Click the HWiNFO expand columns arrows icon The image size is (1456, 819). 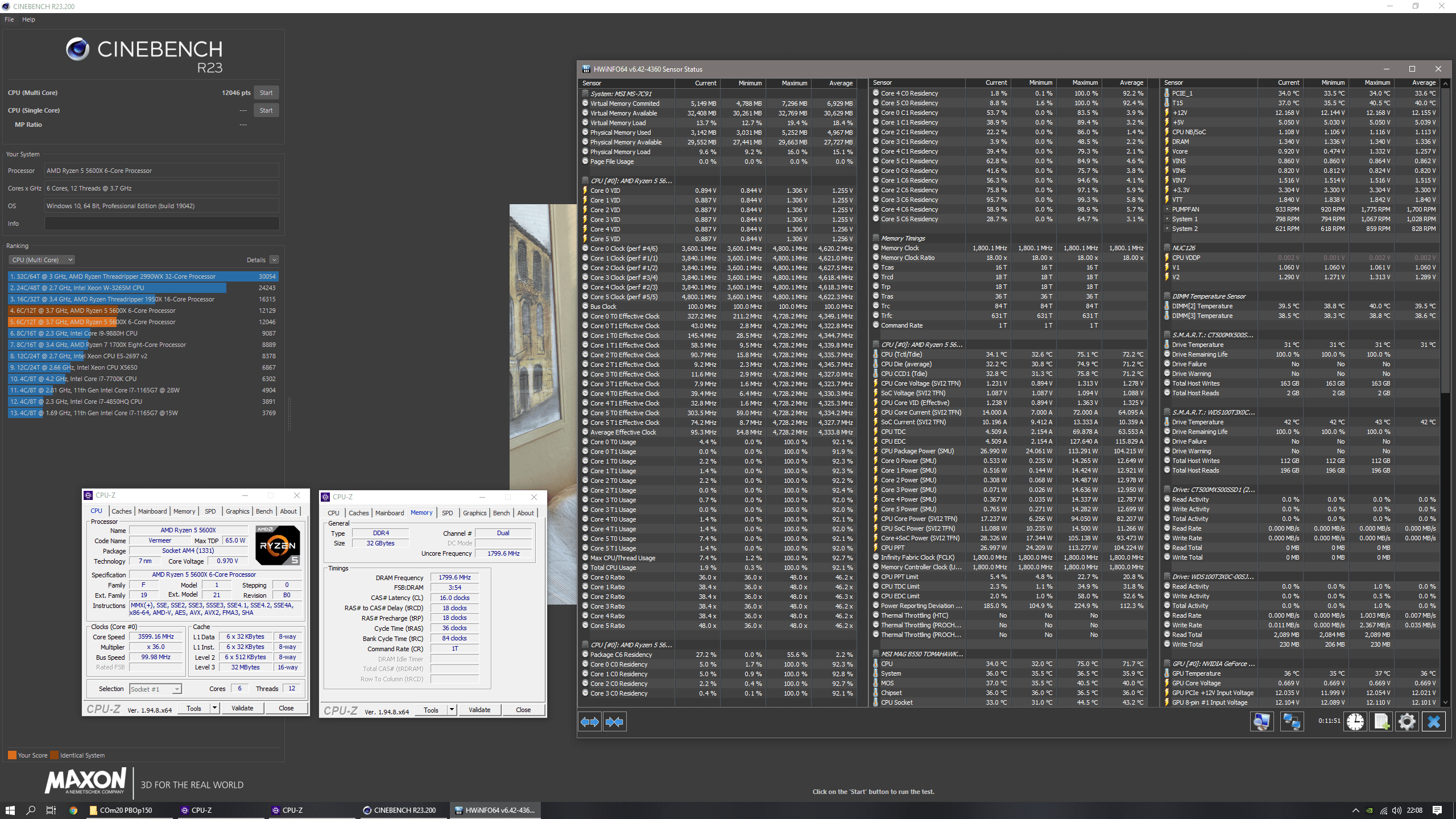pos(590,722)
